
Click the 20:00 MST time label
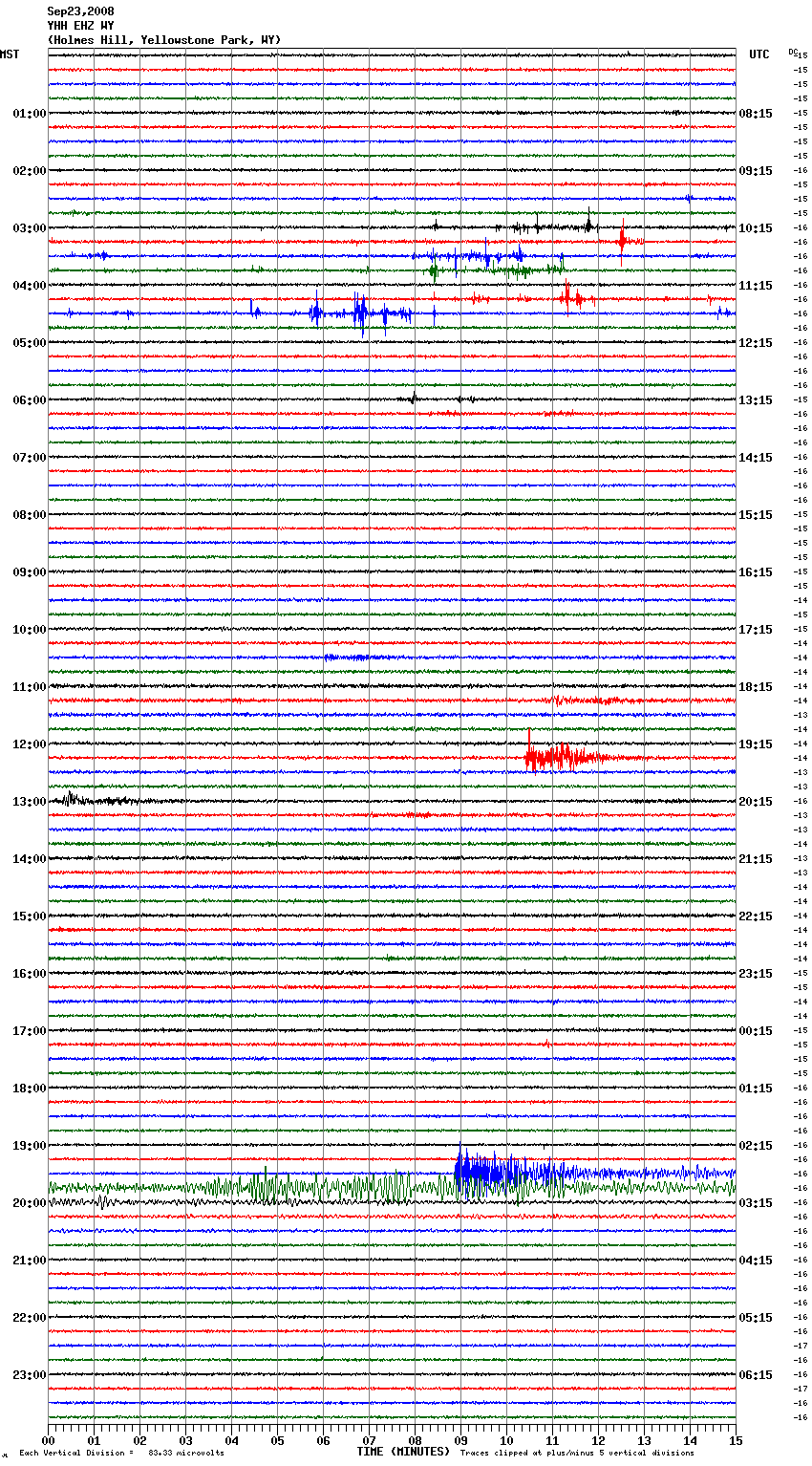point(29,1203)
